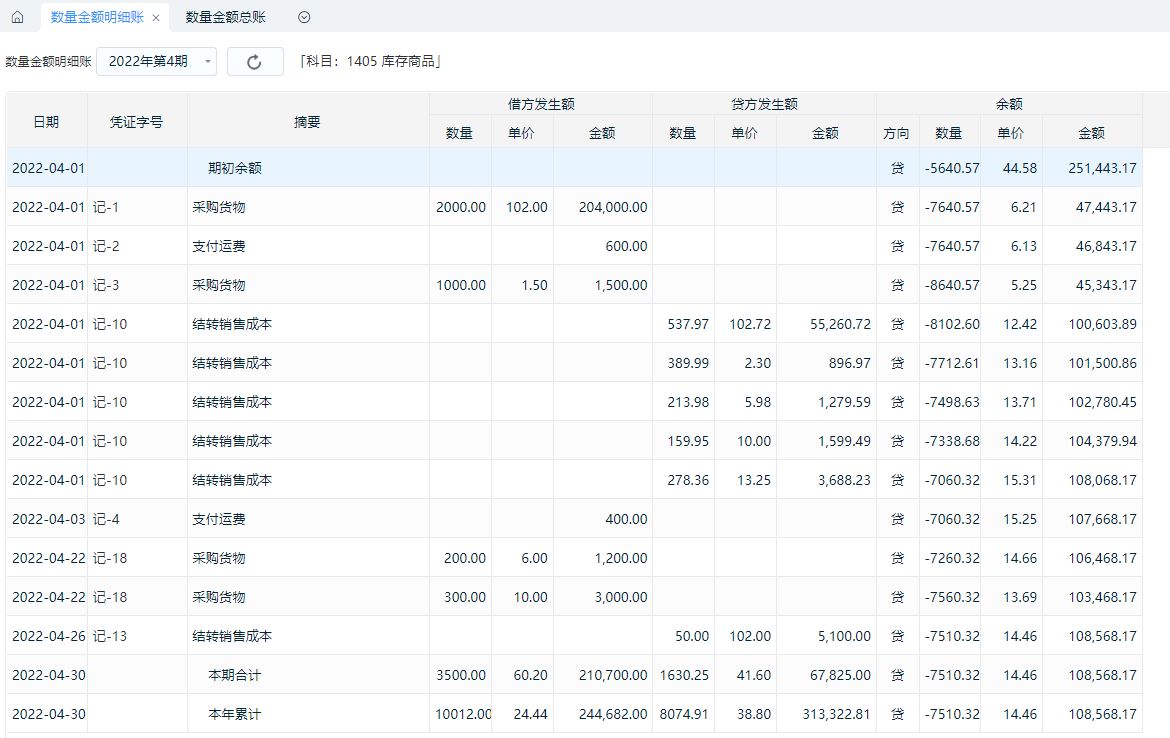
Task: Click the 余额 header group
Action: point(1009,104)
